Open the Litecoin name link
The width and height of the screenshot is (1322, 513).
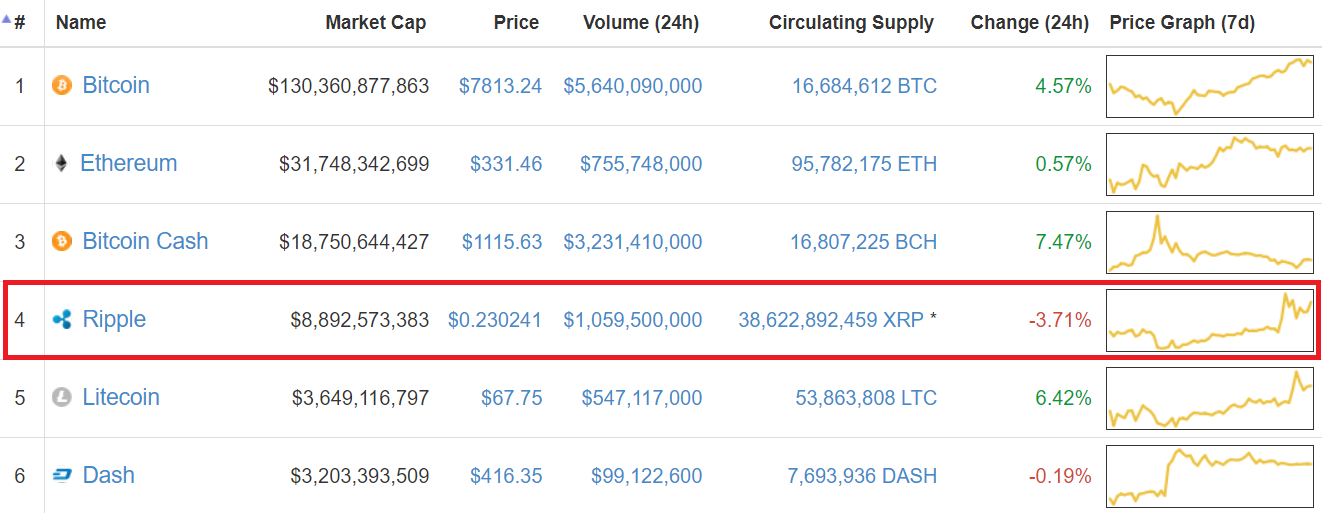[121, 398]
